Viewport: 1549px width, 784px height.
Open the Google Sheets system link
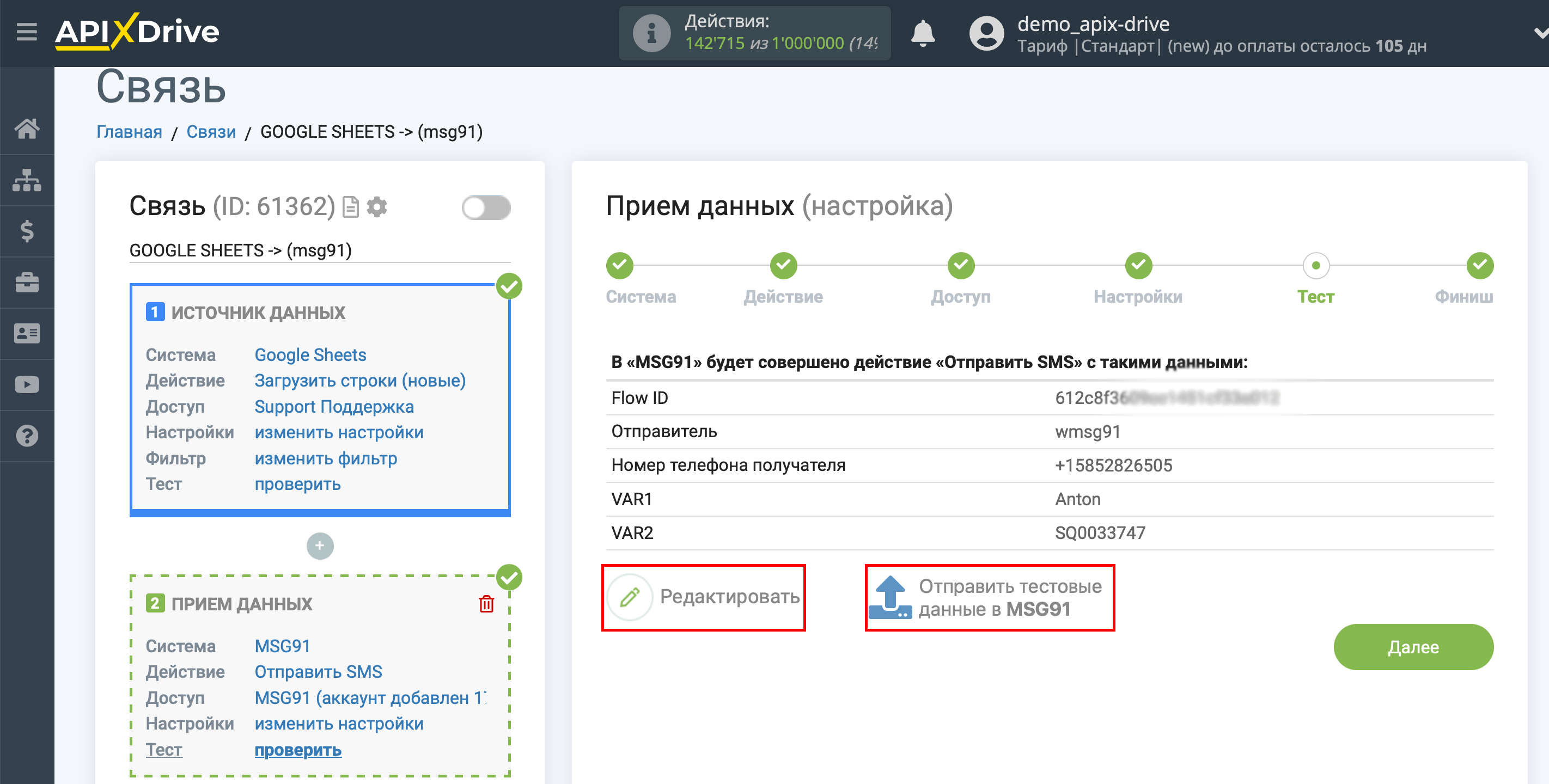click(310, 355)
